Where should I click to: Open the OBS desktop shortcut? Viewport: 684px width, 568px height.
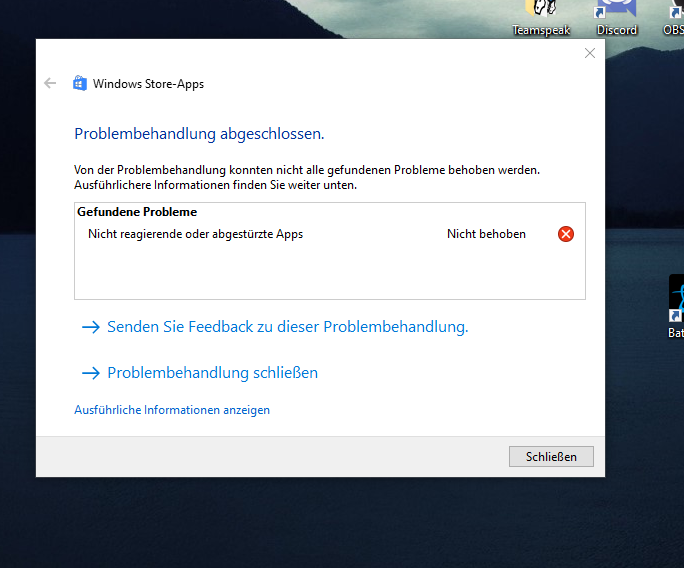tap(674, 20)
